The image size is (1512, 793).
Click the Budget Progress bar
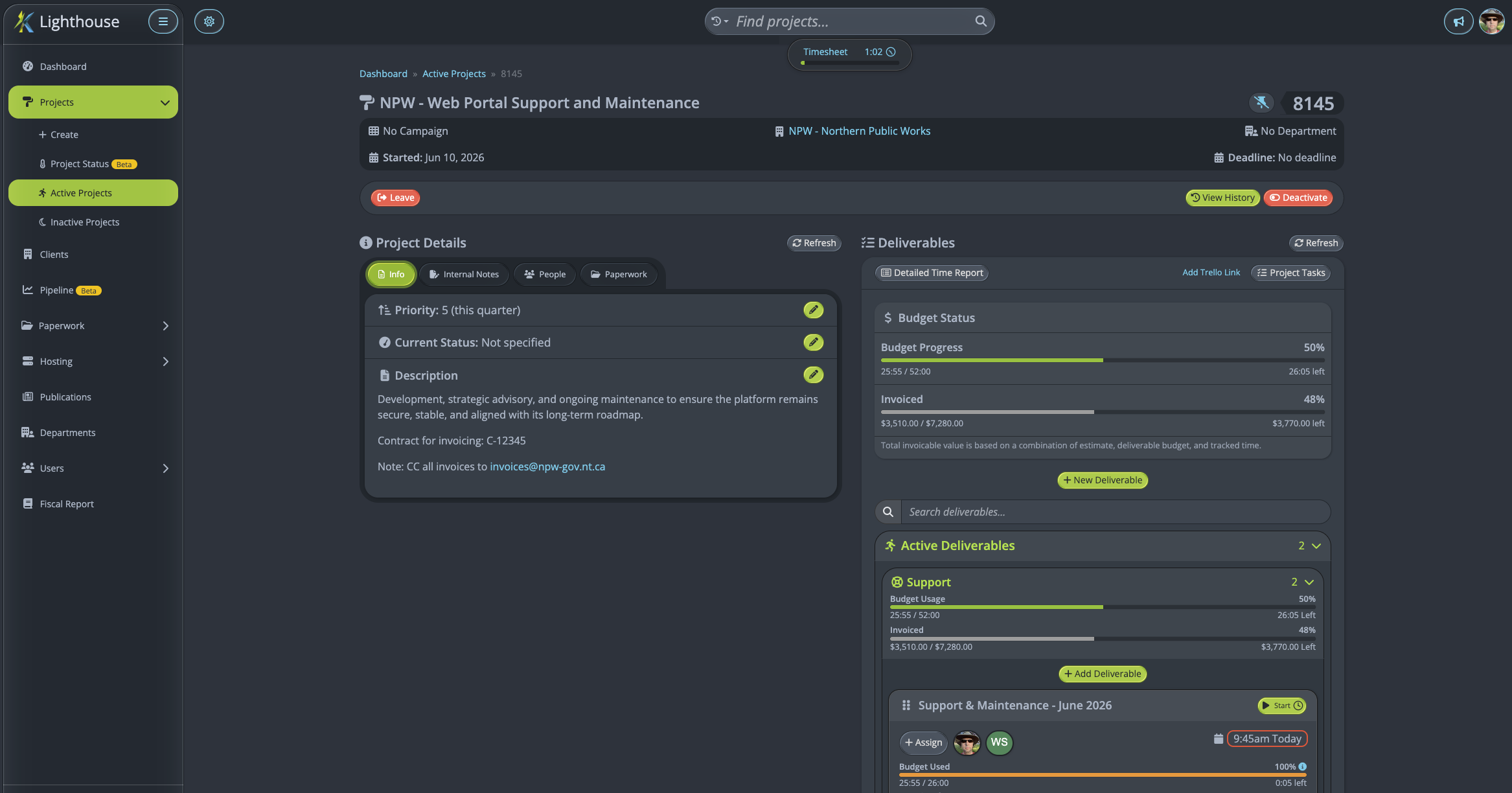click(1103, 360)
